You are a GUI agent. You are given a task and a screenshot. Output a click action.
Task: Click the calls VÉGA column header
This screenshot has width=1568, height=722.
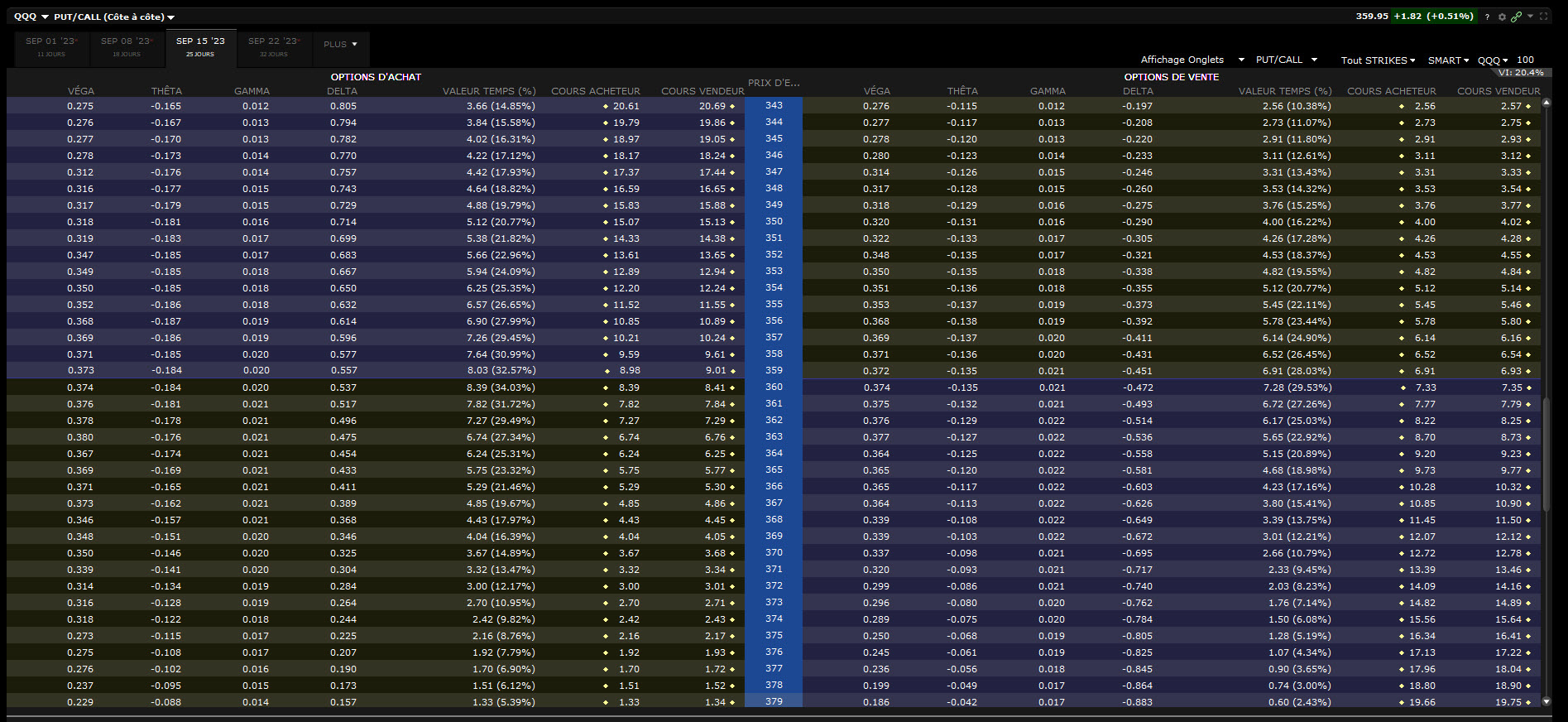[x=81, y=91]
